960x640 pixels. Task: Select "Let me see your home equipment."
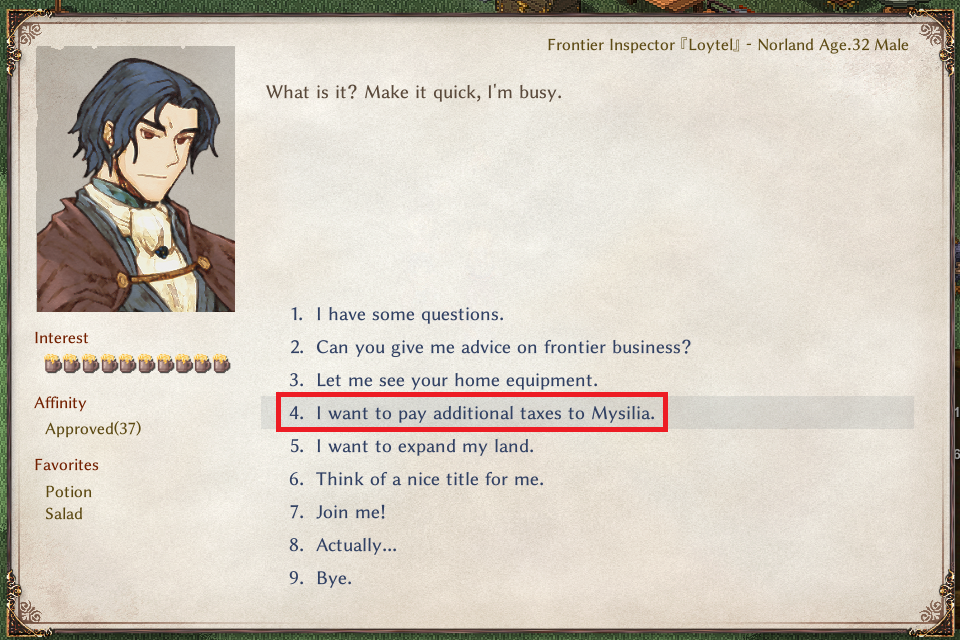443,380
